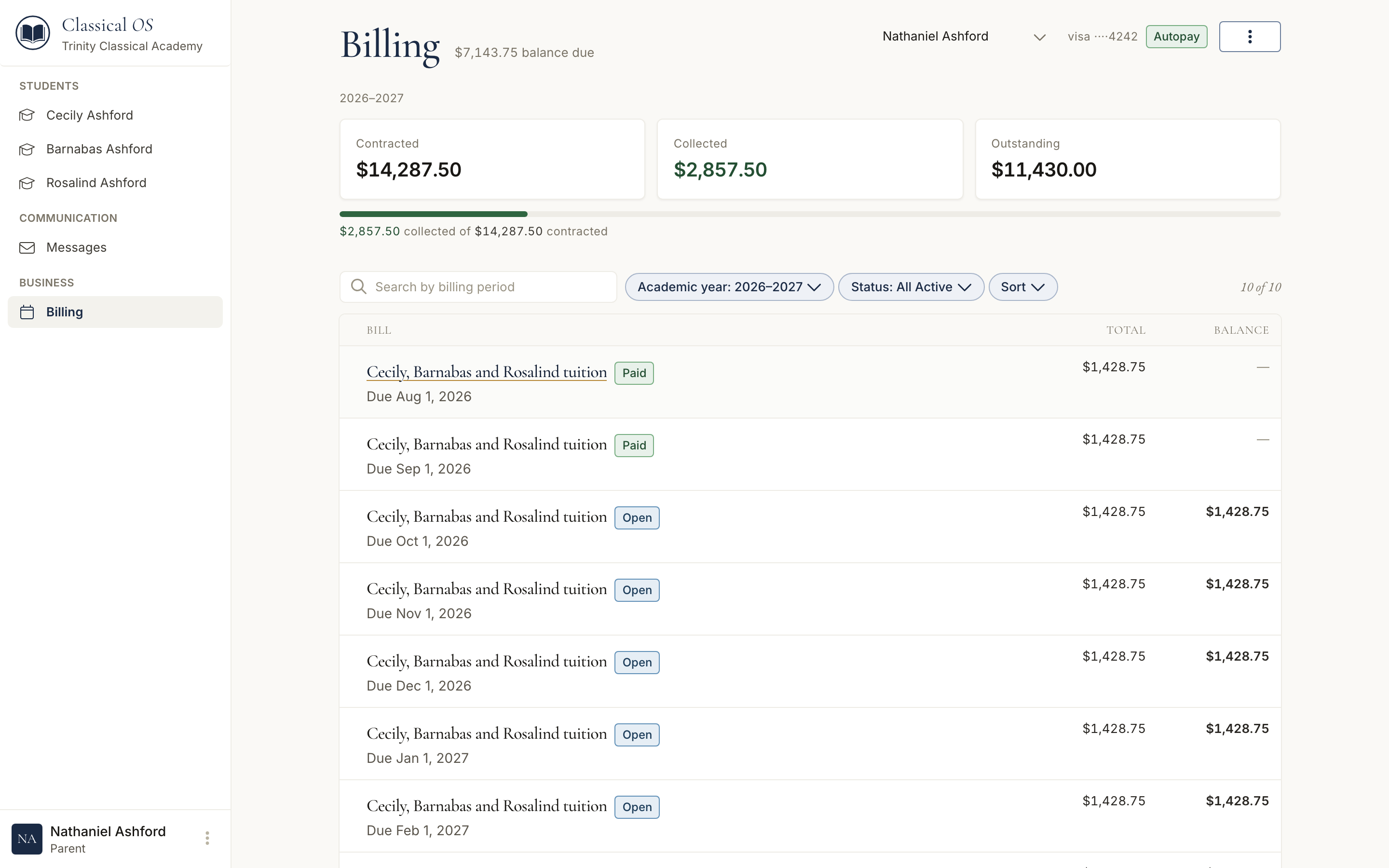This screenshot has height=868, width=1389.
Task: Click the Billing calendar icon in sidebar
Action: coord(27,312)
